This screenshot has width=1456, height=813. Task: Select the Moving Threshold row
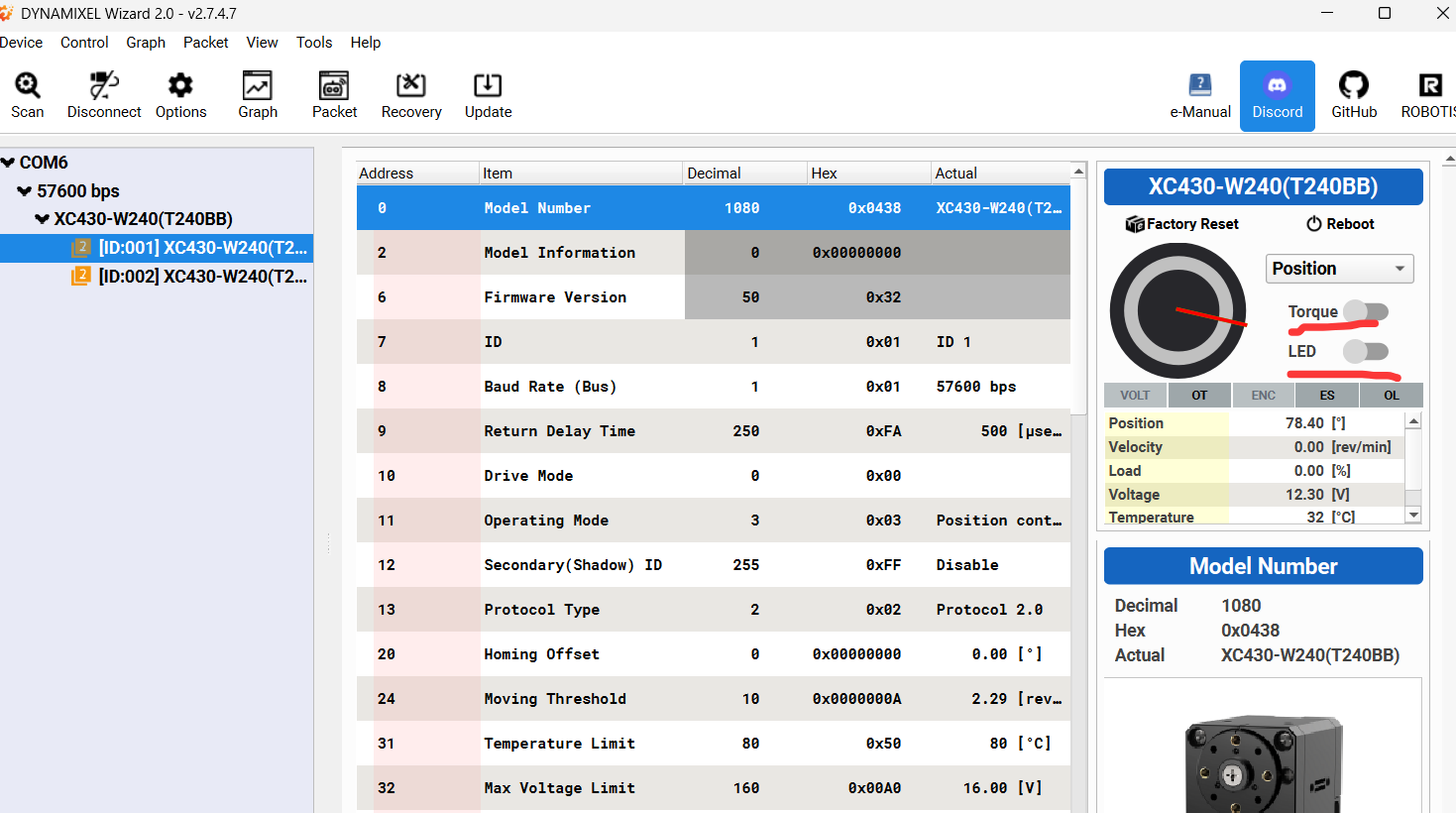pyautogui.click(x=714, y=699)
